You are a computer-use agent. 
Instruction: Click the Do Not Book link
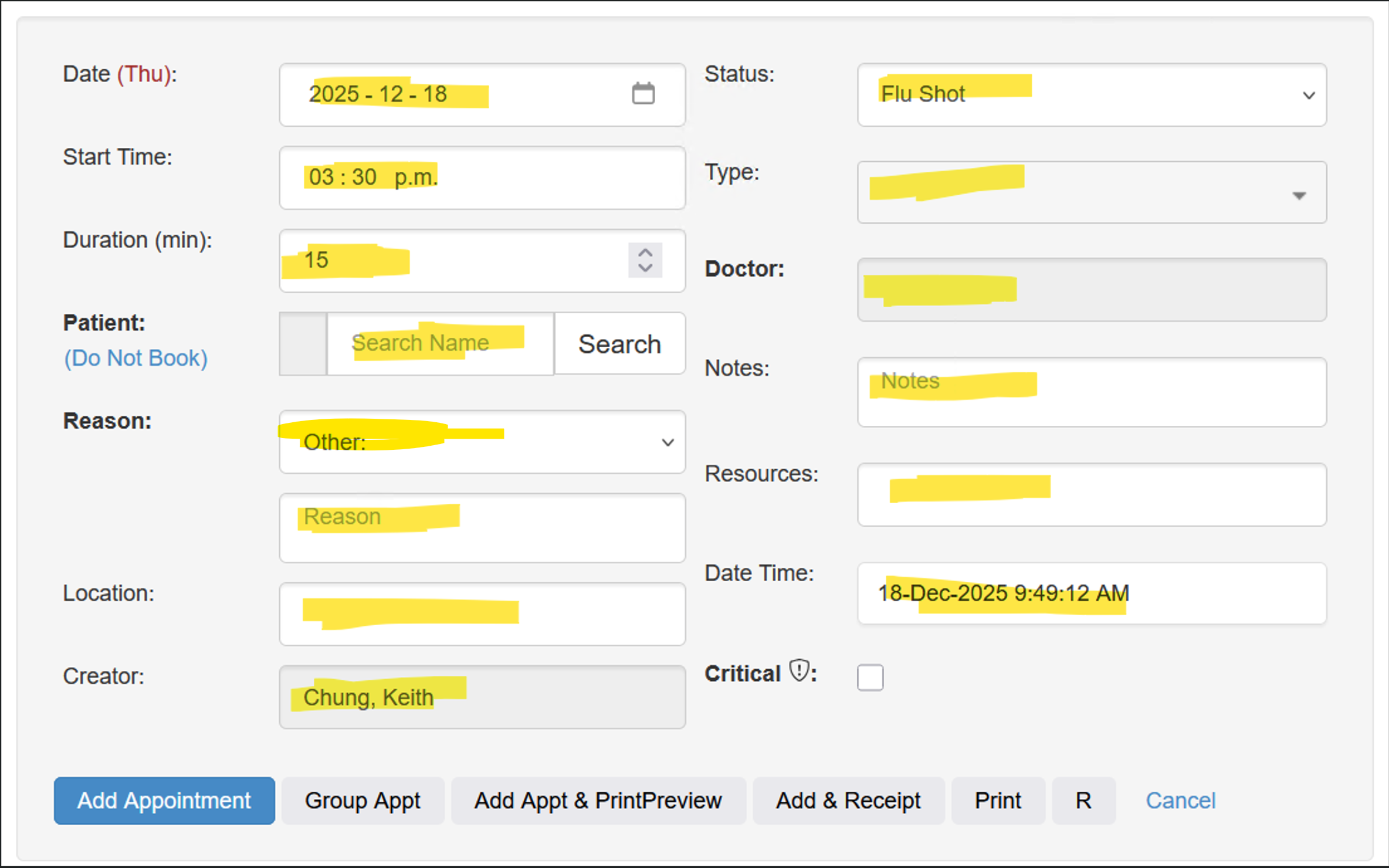(135, 358)
